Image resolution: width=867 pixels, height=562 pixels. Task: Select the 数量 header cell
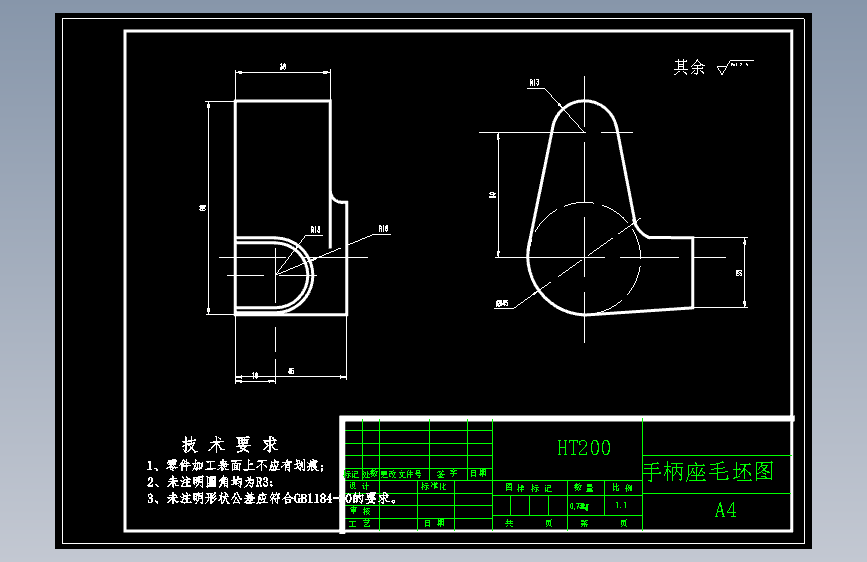tap(583, 487)
